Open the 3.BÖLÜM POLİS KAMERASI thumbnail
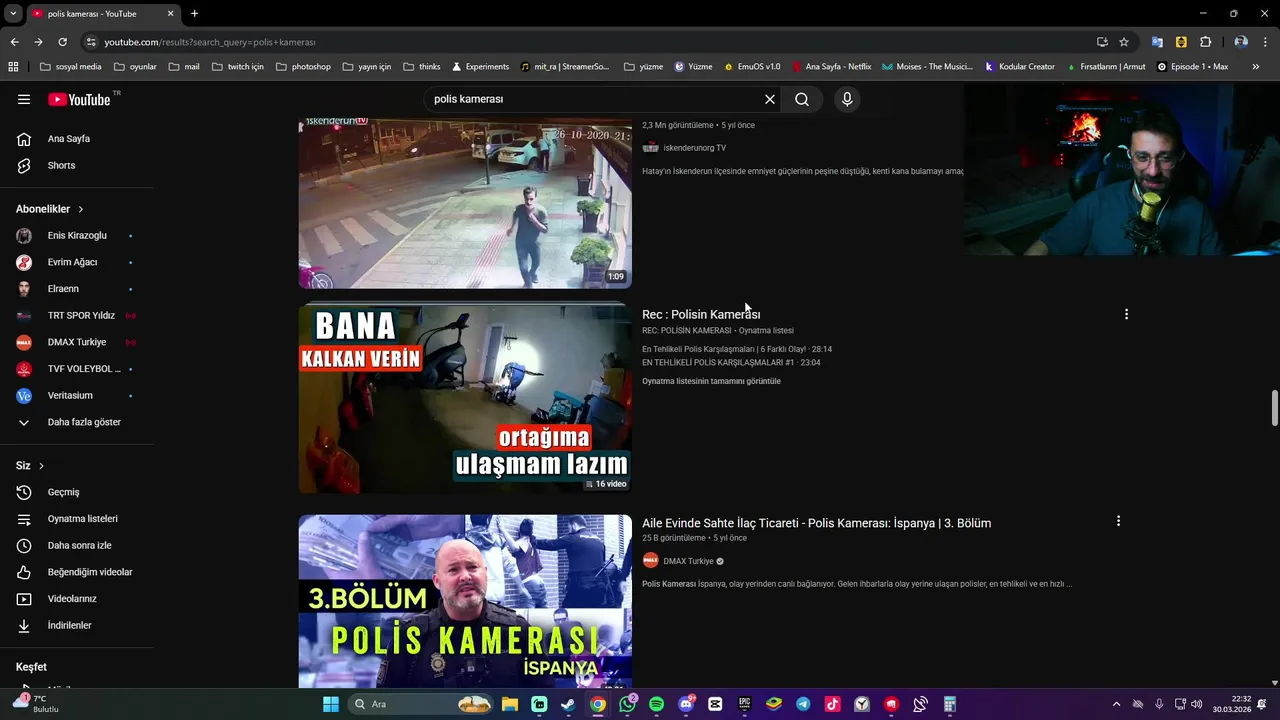 point(465,601)
